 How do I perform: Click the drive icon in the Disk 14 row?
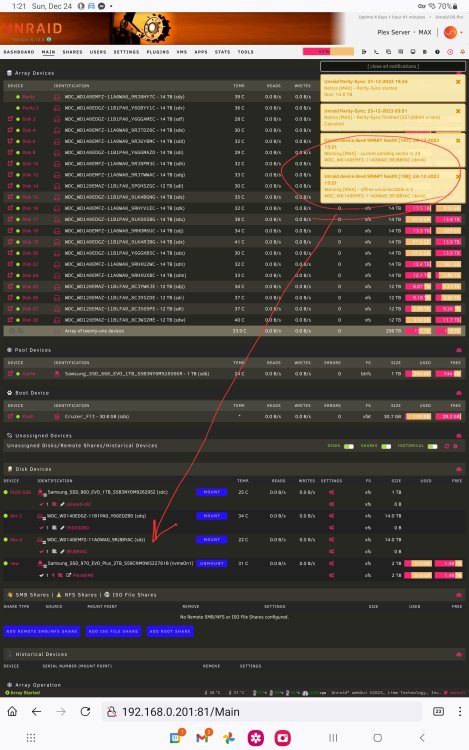point(57,186)
